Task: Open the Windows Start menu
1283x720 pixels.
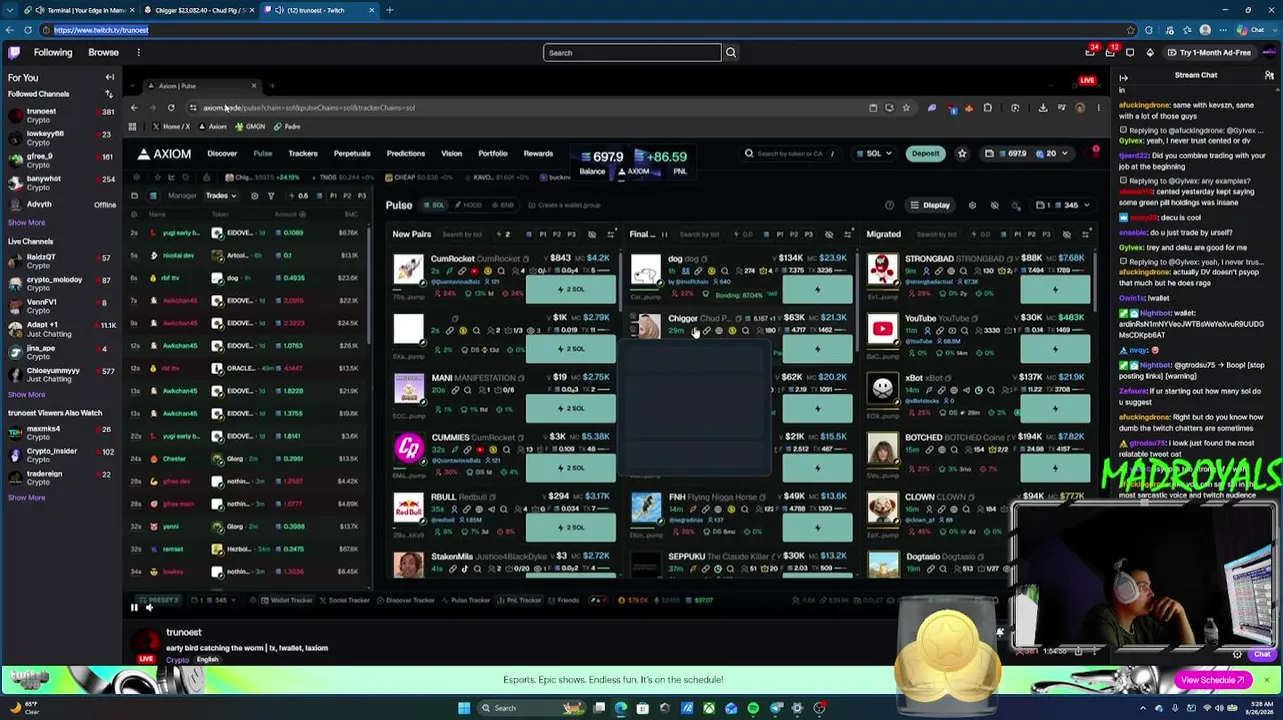Action: coord(464,708)
